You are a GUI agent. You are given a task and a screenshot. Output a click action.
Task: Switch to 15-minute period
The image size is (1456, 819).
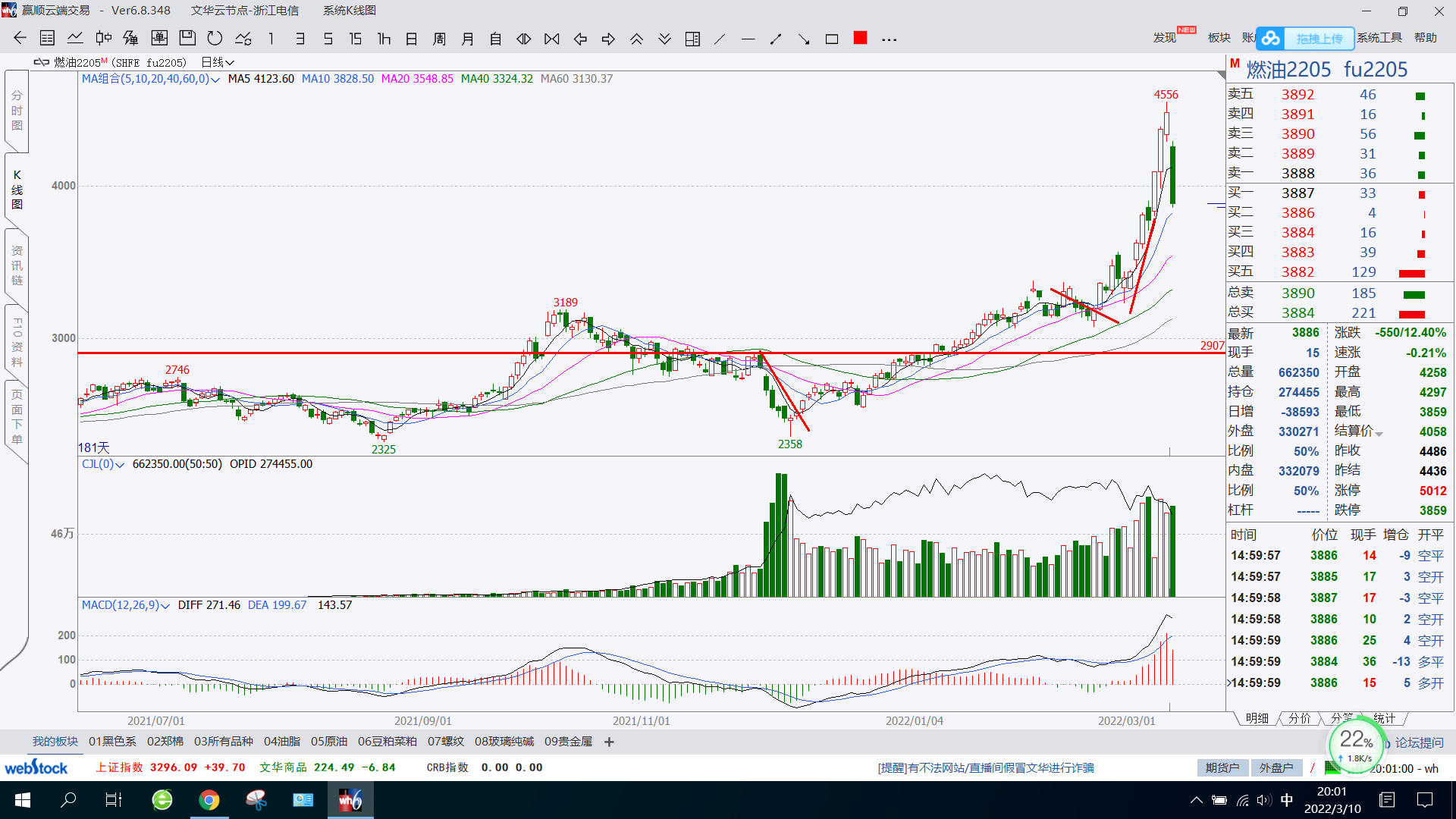tap(355, 39)
